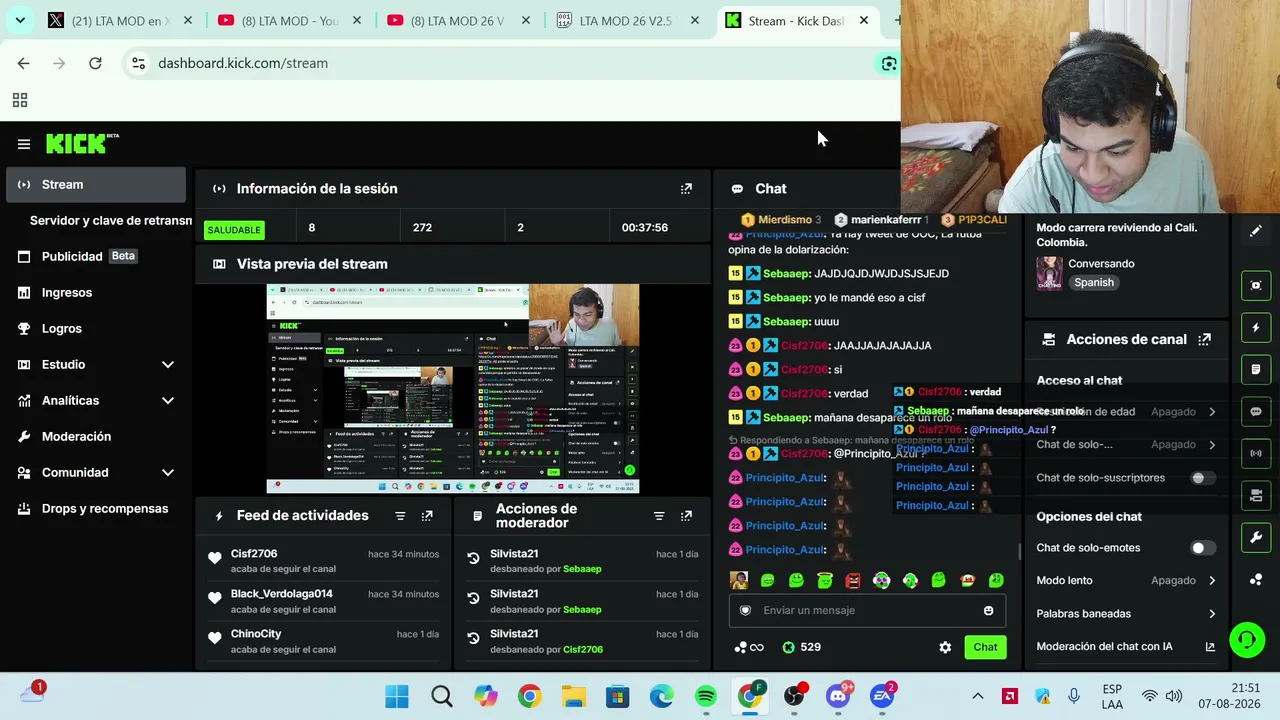Open Servidor y clave de retransmisión
1280x720 pixels.
[110, 220]
